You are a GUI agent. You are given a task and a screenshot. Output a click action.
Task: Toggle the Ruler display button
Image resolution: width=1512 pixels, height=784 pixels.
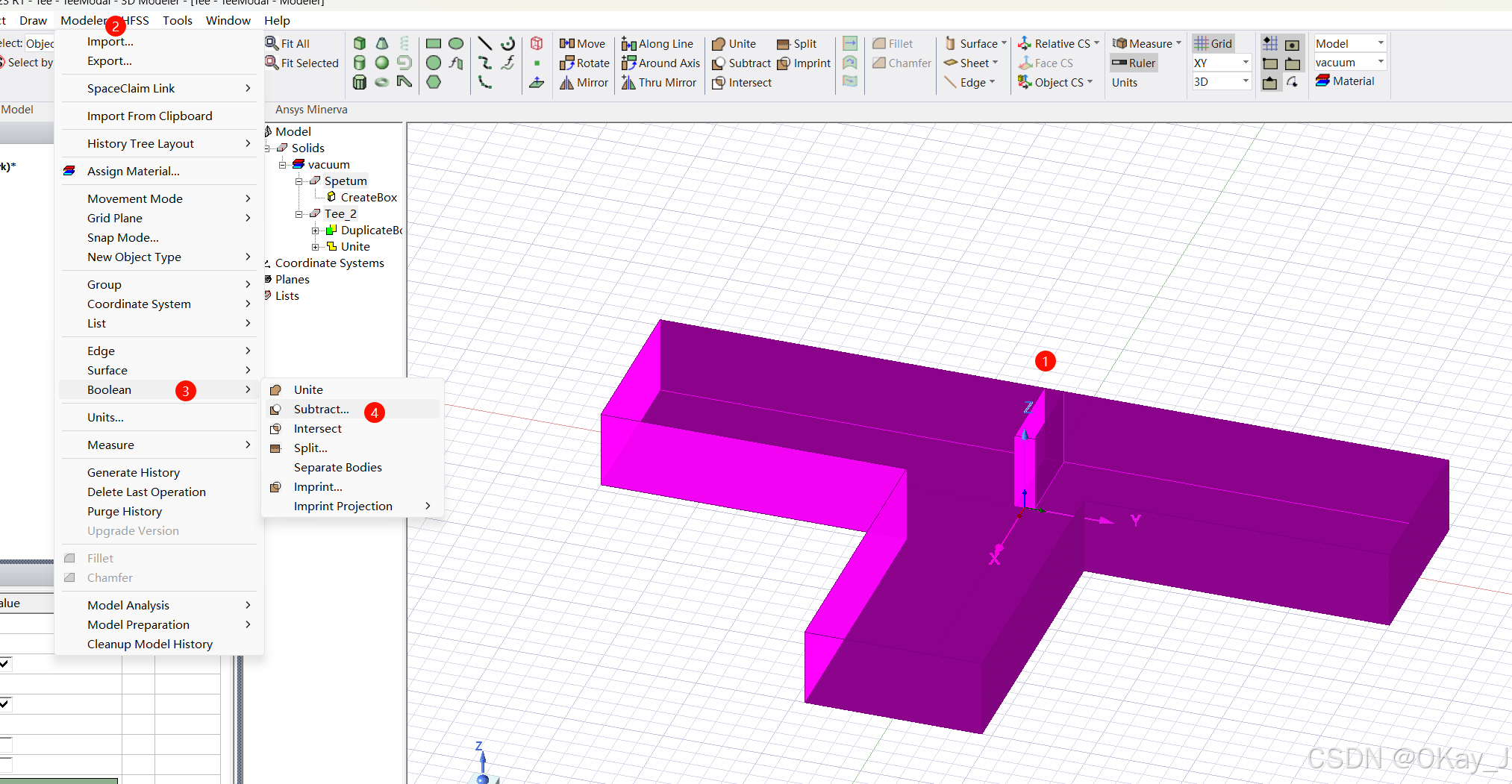click(1134, 63)
